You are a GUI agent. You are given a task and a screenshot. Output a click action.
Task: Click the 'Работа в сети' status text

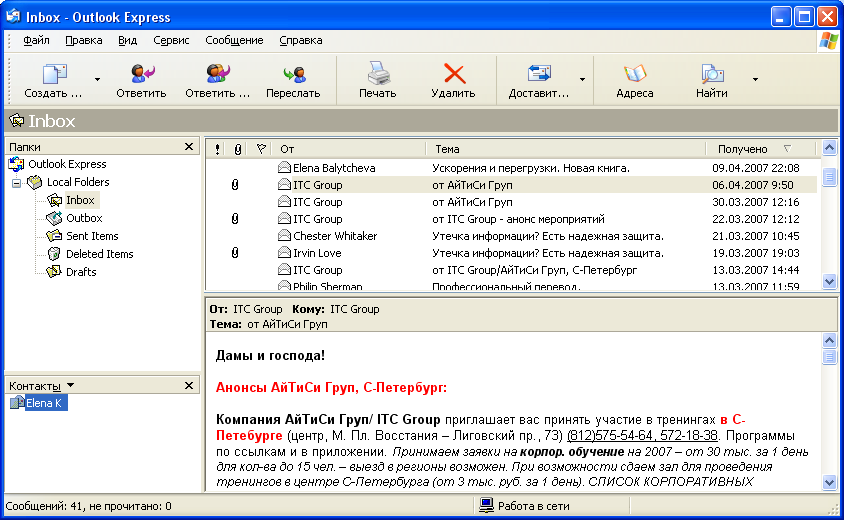point(533,506)
